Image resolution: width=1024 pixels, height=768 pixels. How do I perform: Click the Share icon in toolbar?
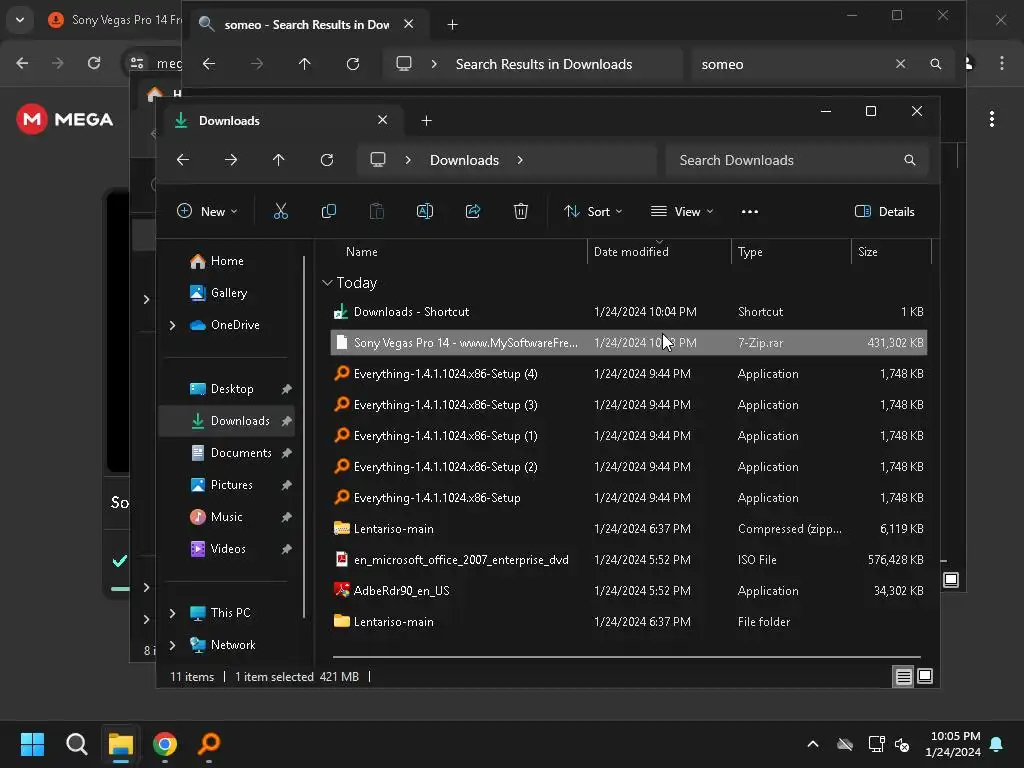[473, 211]
